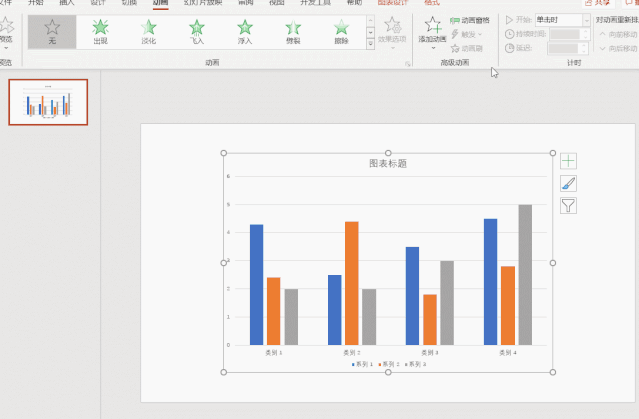Click the 开始 (Start) play triangle icon

click(x=509, y=20)
